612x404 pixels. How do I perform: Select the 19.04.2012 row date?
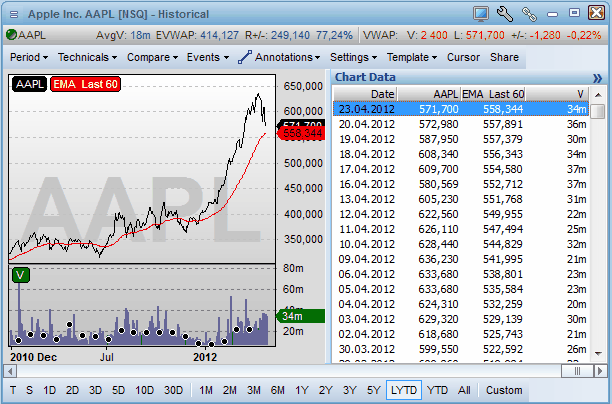367,139
